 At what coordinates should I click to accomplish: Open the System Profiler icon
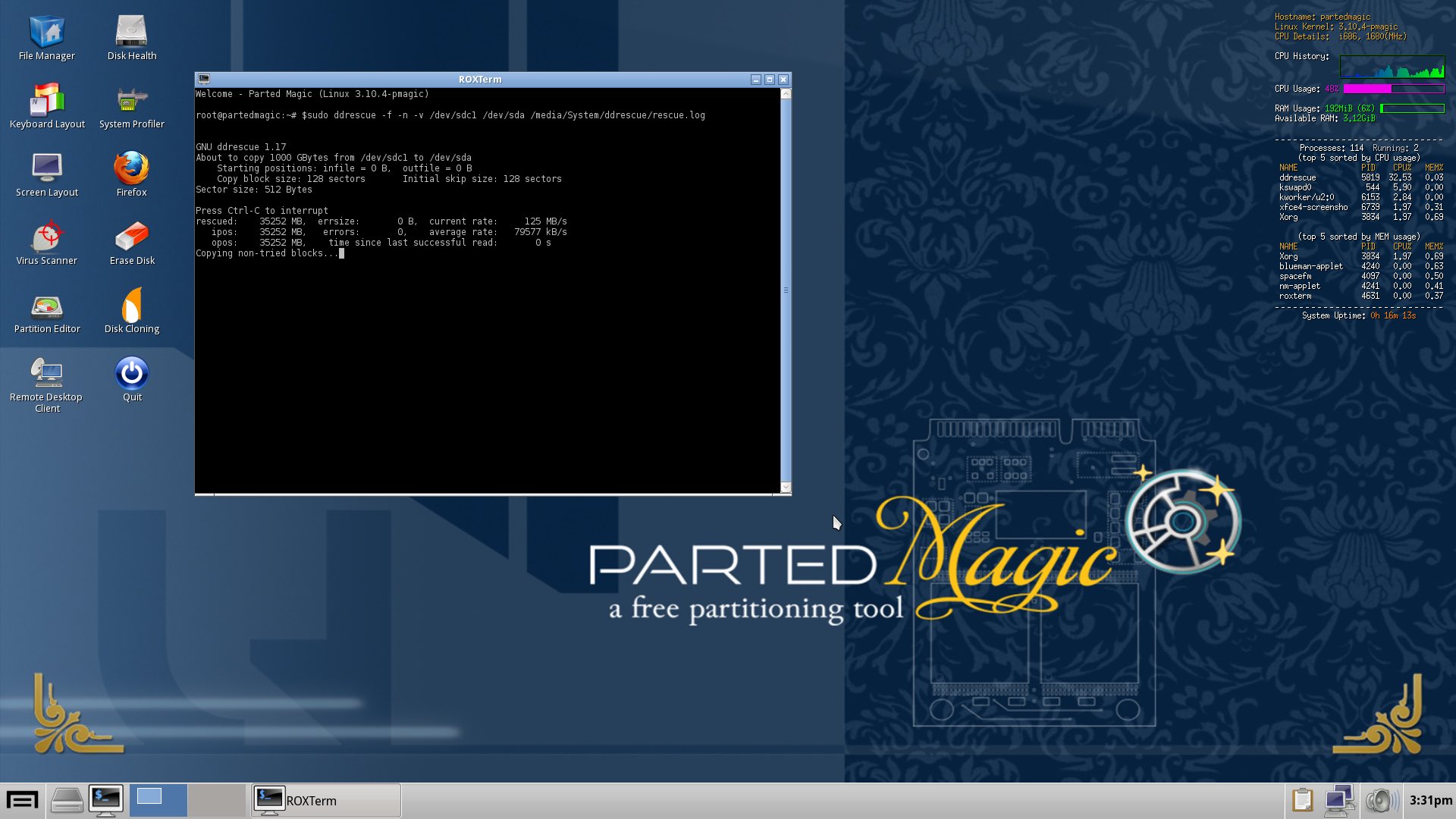tap(131, 101)
